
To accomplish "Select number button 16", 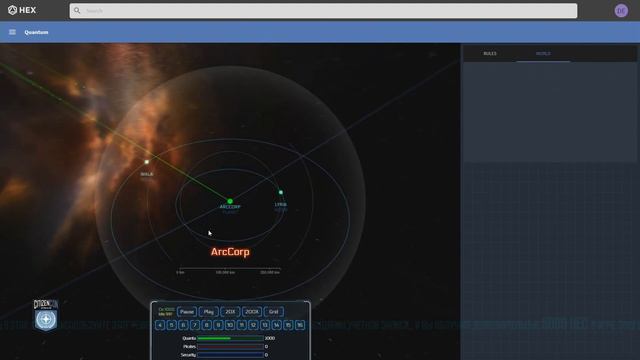I will tap(300, 325).
